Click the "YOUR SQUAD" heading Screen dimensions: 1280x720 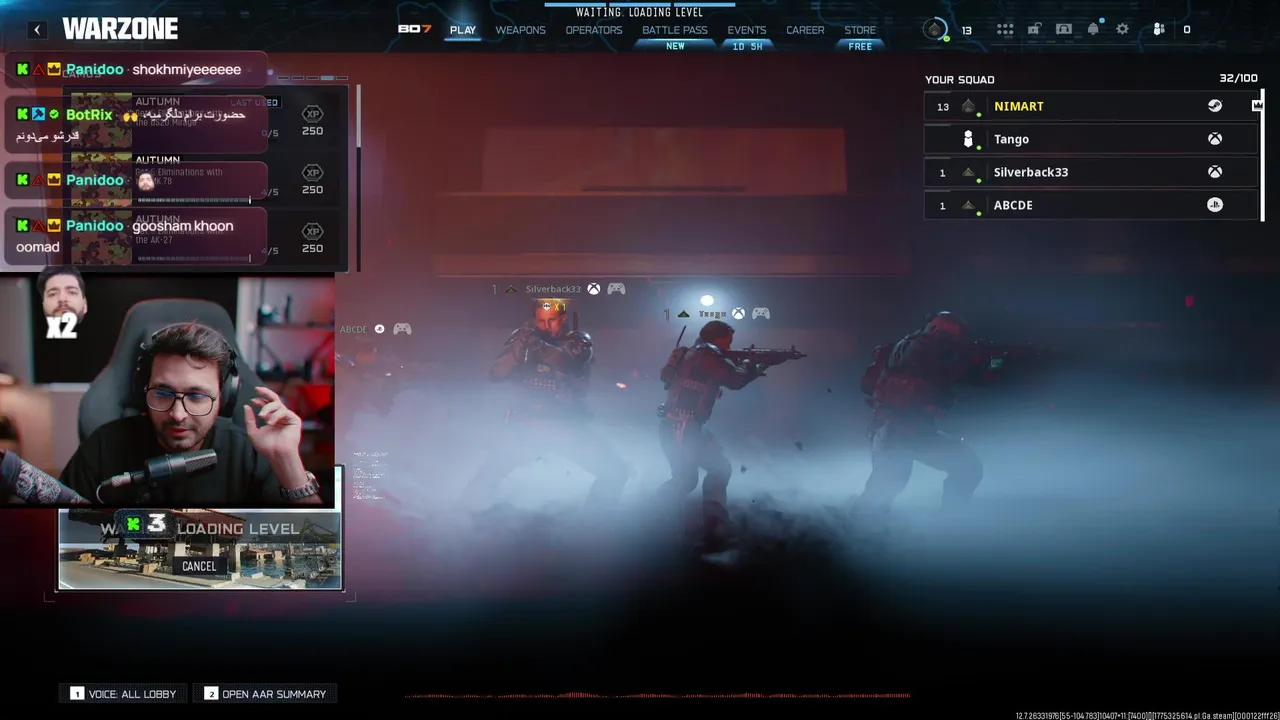point(960,79)
